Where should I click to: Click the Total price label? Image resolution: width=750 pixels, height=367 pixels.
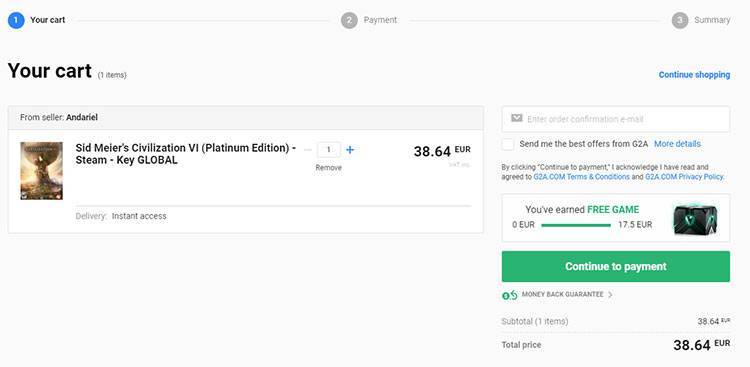coord(521,345)
